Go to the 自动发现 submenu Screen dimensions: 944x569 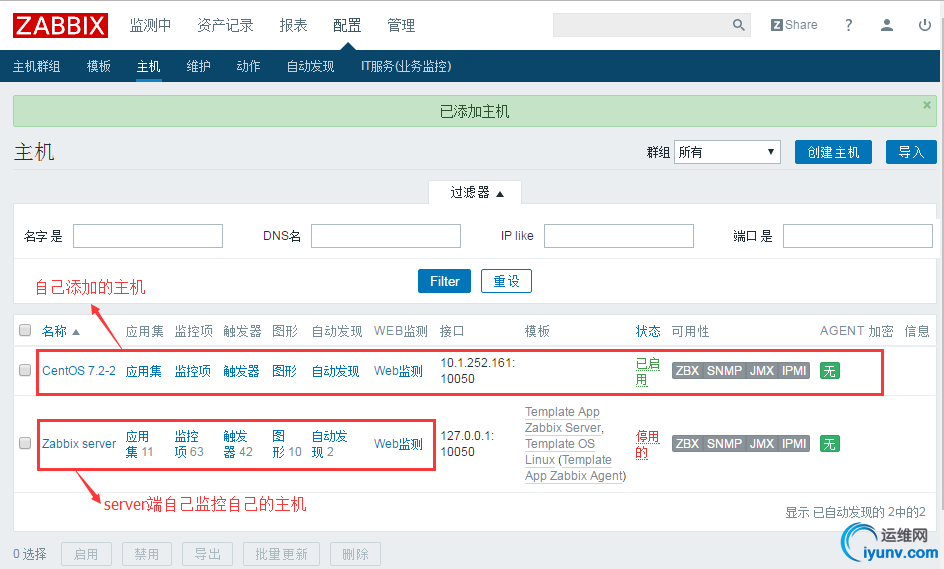(310, 66)
